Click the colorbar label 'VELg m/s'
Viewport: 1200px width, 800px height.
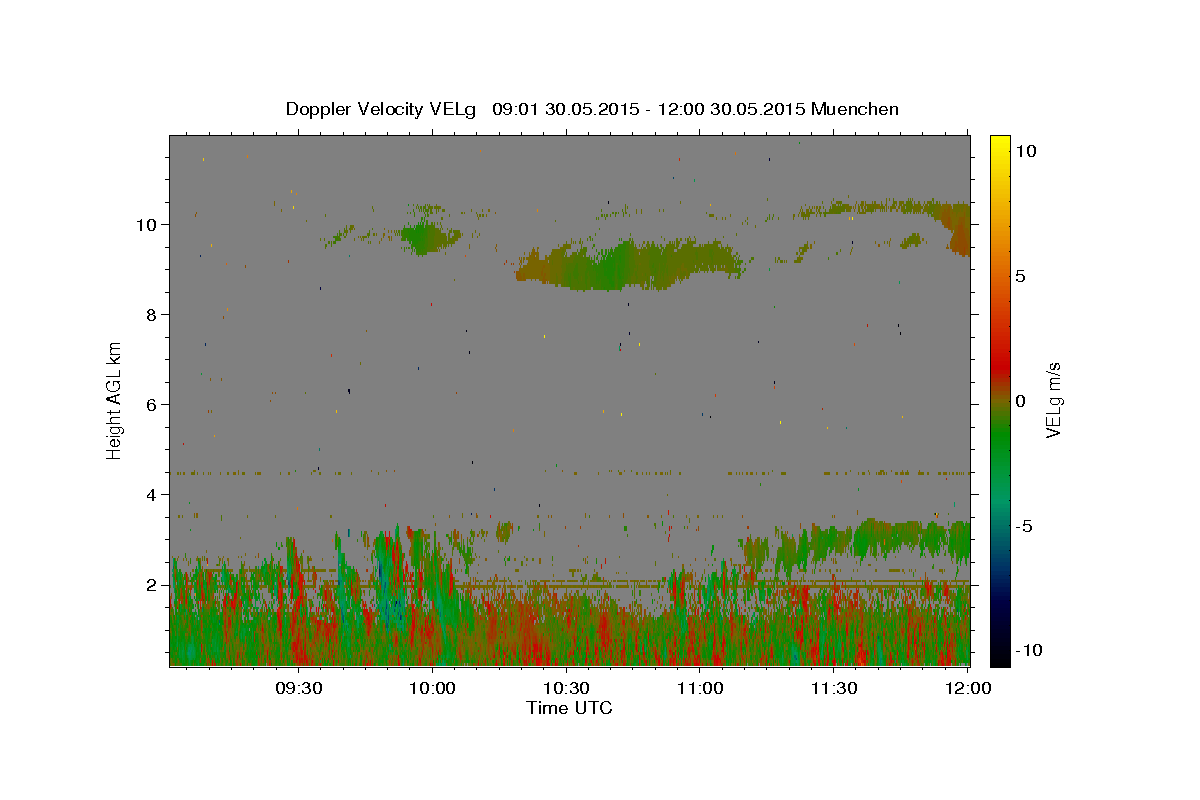(1053, 400)
